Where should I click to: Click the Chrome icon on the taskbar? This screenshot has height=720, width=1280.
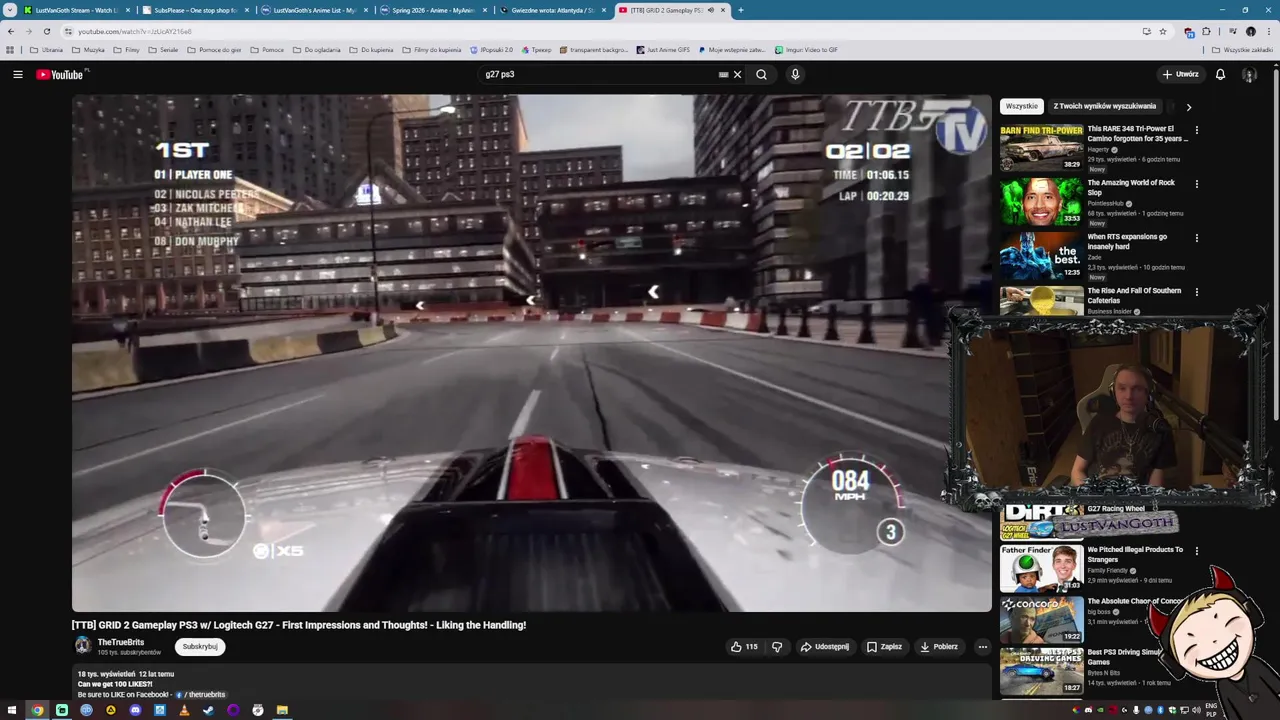click(x=37, y=710)
